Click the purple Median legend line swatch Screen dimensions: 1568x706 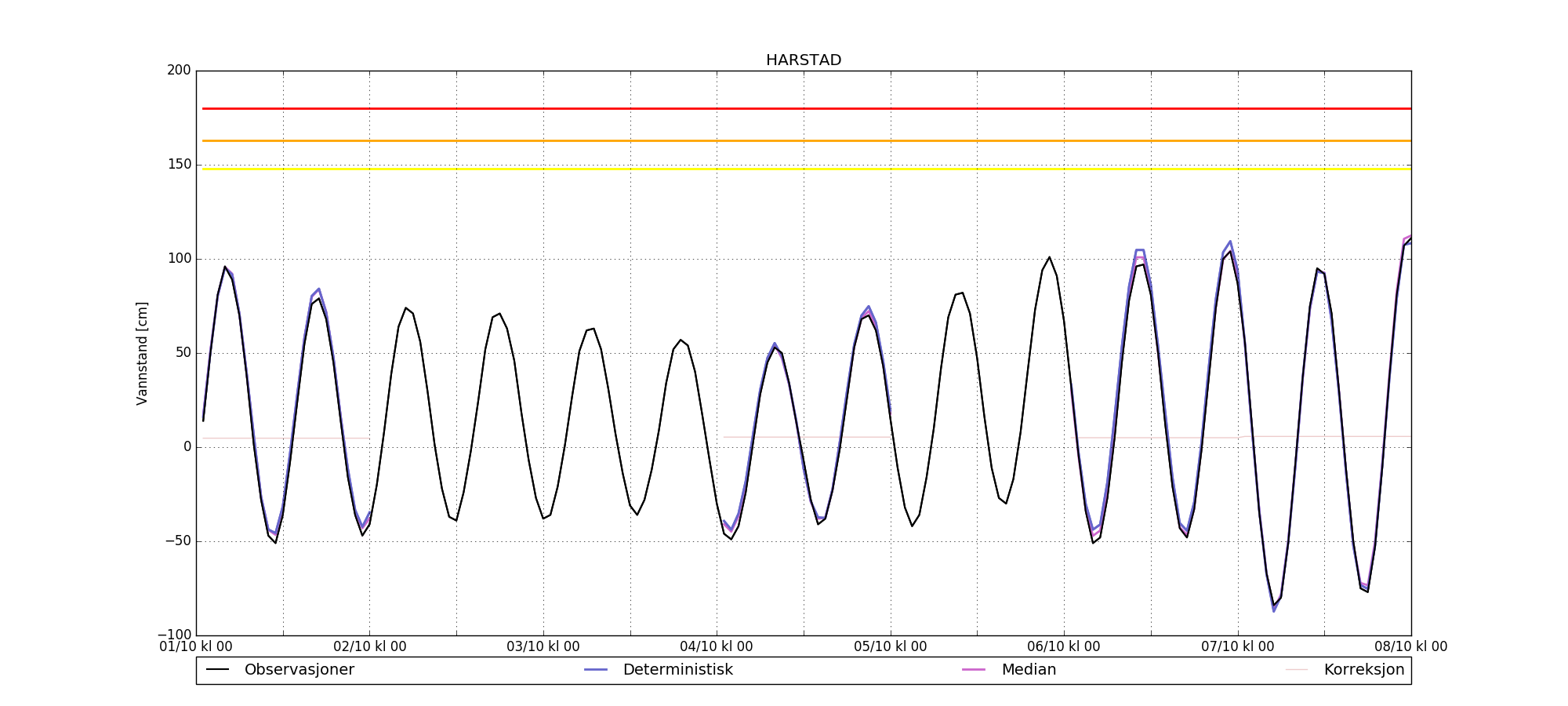pos(974,670)
